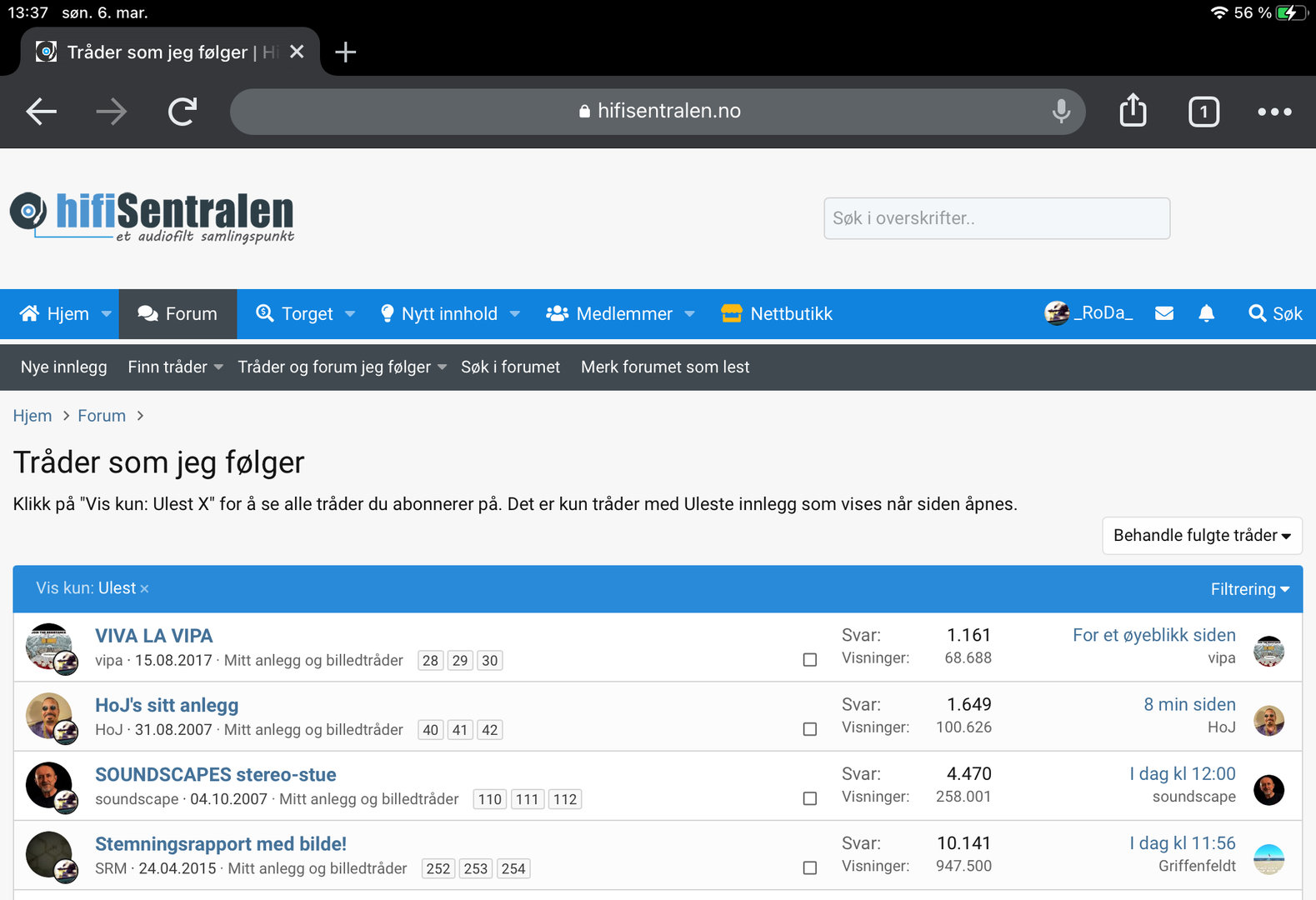Click last poster HoJ's small avatar
The width and height of the screenshot is (1316, 900).
coord(1268,720)
